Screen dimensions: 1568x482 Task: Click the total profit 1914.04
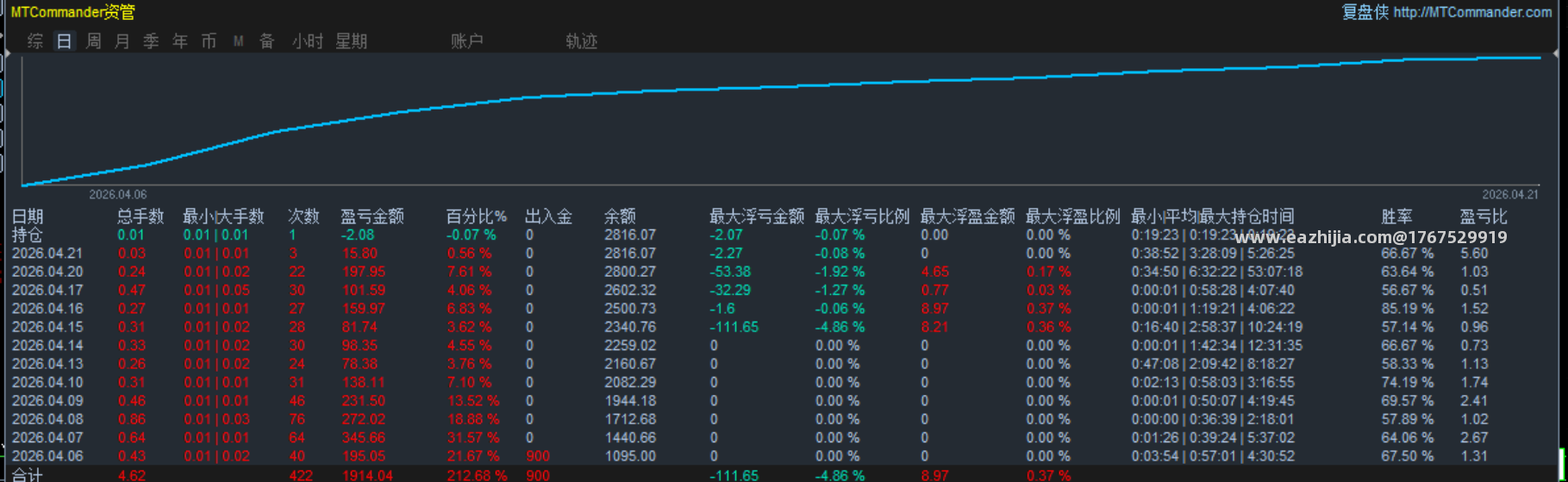(367, 475)
